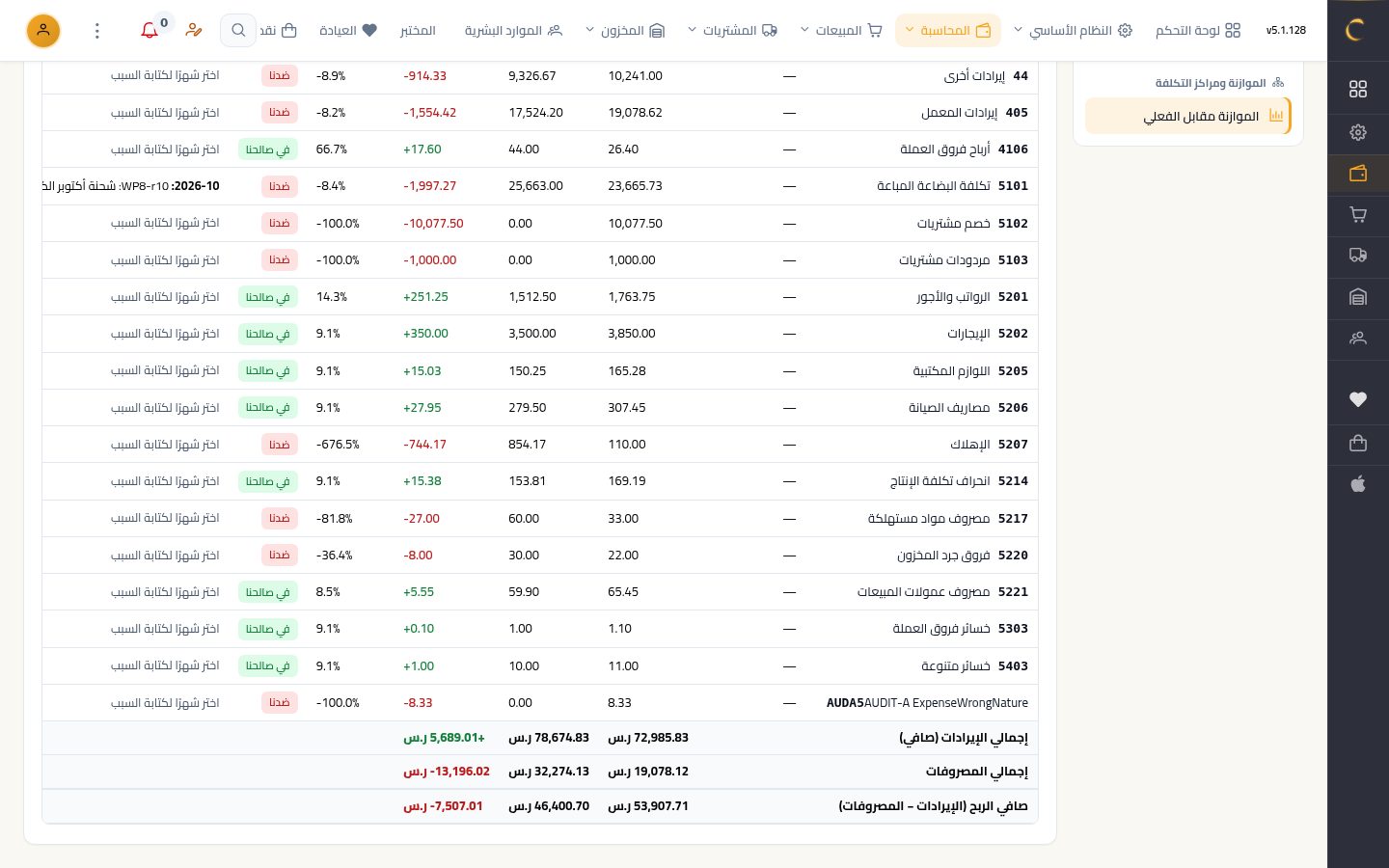
Task: Open the dashboard grid icon in the sidebar
Action: 1358,89
